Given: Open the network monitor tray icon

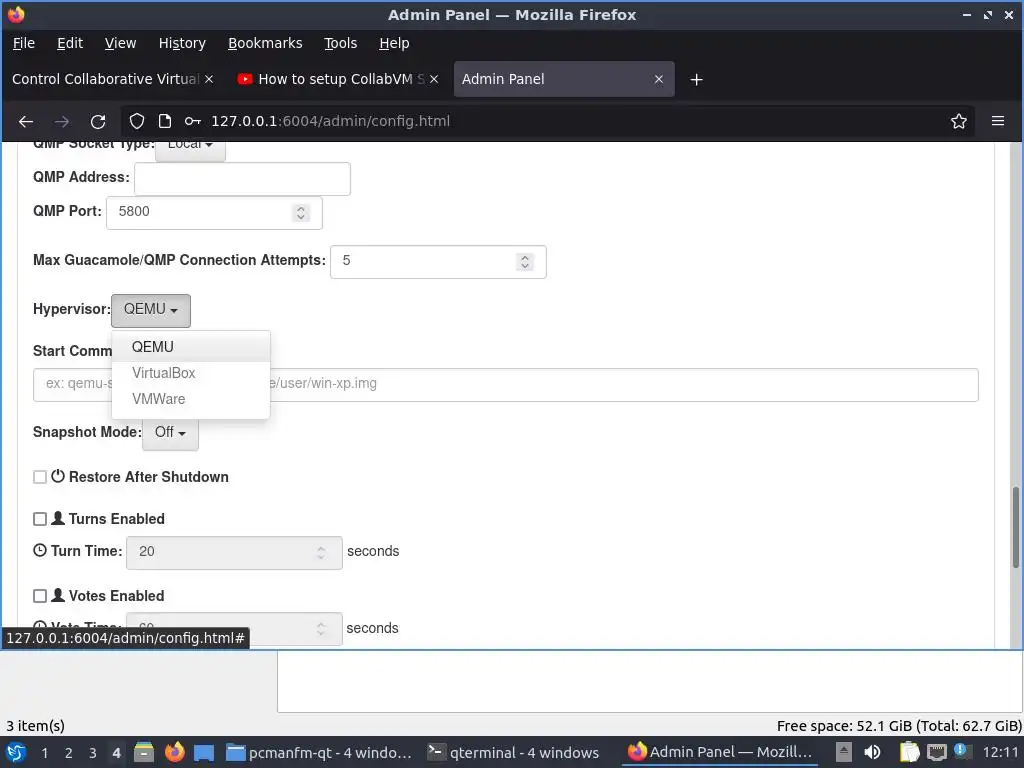Looking at the screenshot, I should [937, 753].
